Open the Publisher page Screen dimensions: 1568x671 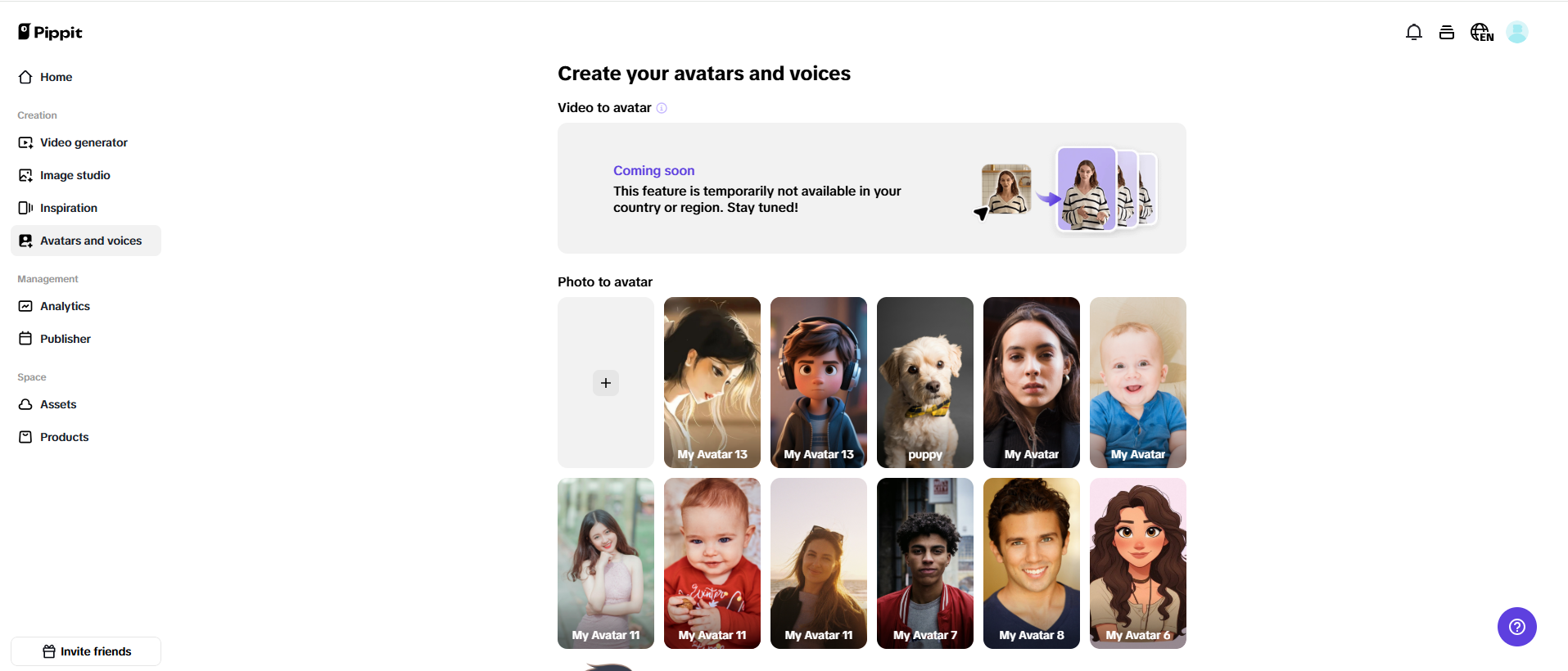[x=65, y=339]
